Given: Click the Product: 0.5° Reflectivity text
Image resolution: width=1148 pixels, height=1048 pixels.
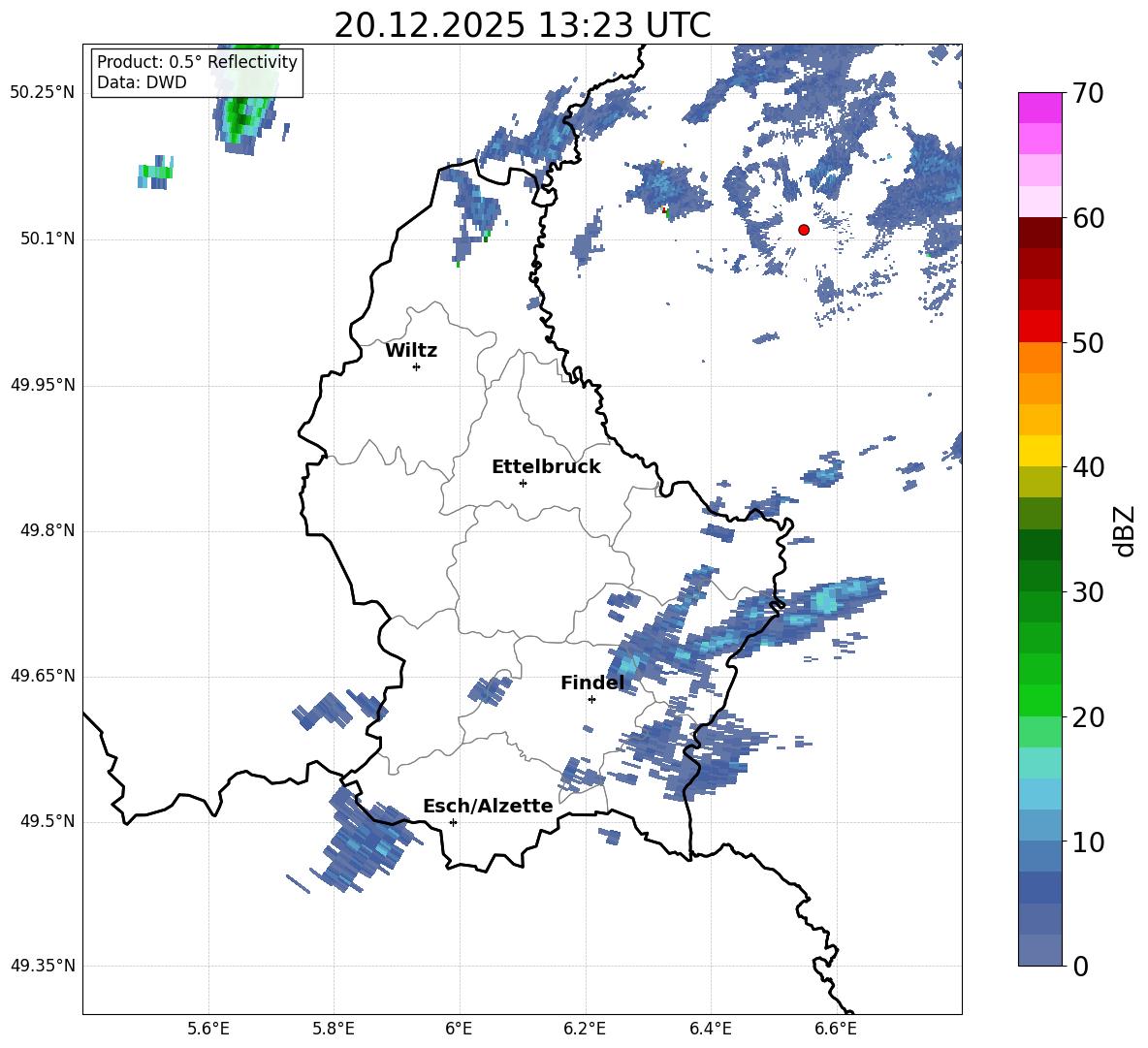Looking at the screenshot, I should (x=197, y=62).
